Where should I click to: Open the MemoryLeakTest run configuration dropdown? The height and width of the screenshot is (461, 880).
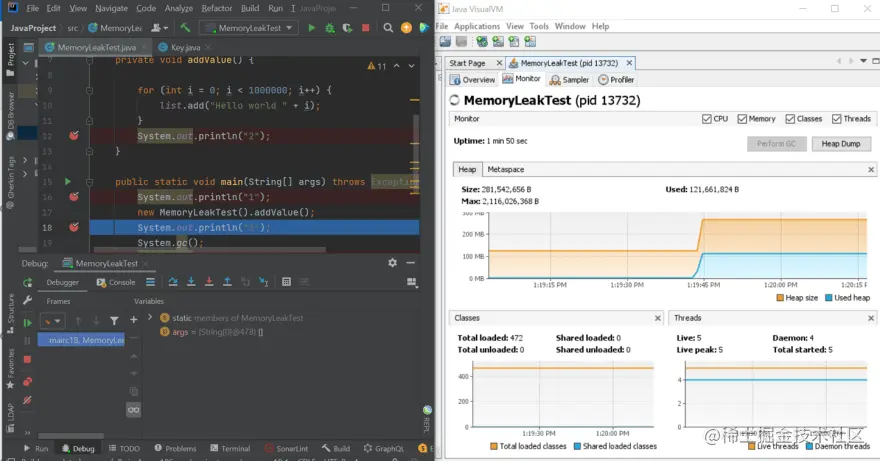tap(248, 28)
